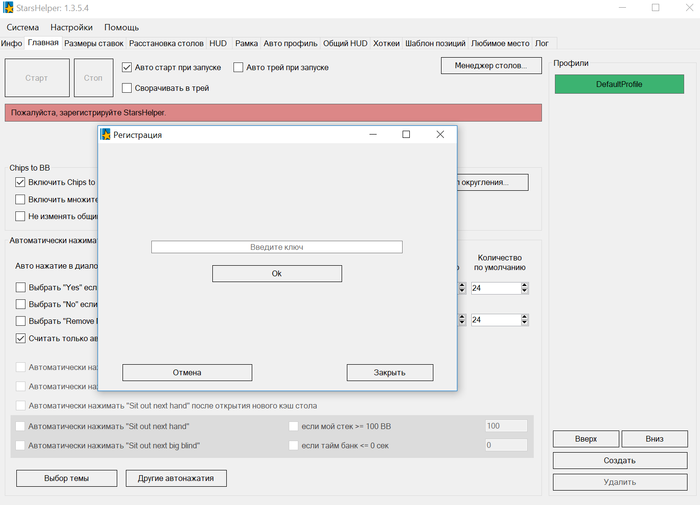The image size is (700, 505).
Task: Select the DefaultProfile profile
Action: point(619,84)
